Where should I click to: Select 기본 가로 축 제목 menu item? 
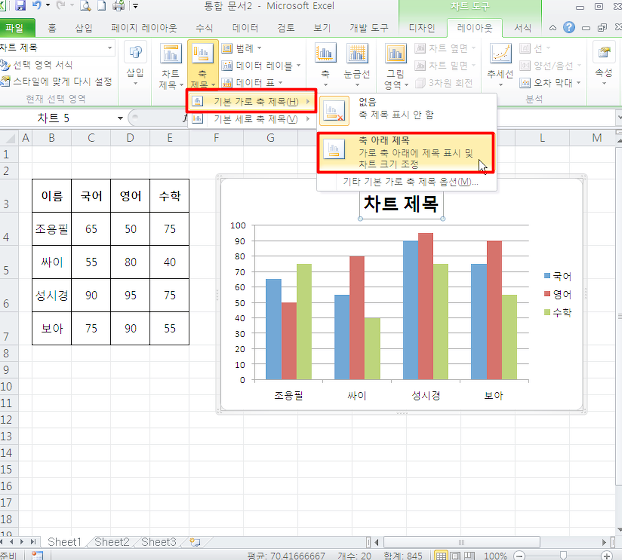(x=251, y=101)
